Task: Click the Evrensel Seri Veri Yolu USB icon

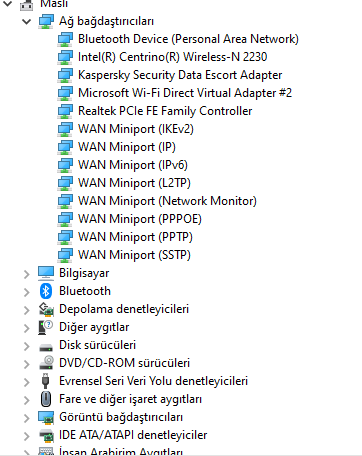Action: pyautogui.click(x=46, y=381)
